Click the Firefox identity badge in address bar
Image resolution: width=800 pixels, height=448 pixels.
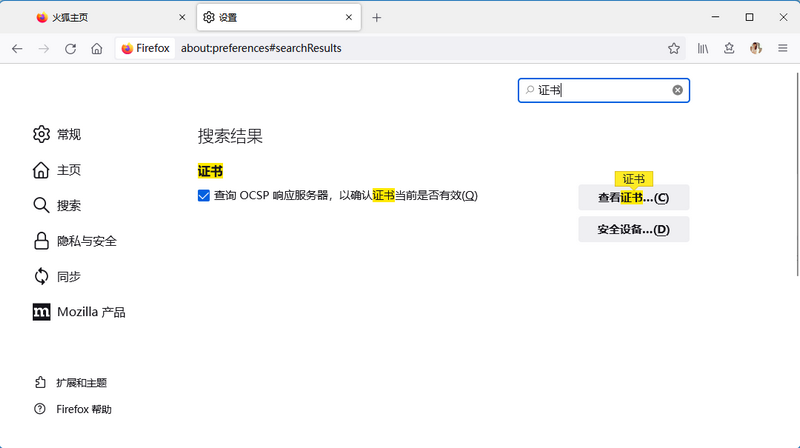pos(145,48)
